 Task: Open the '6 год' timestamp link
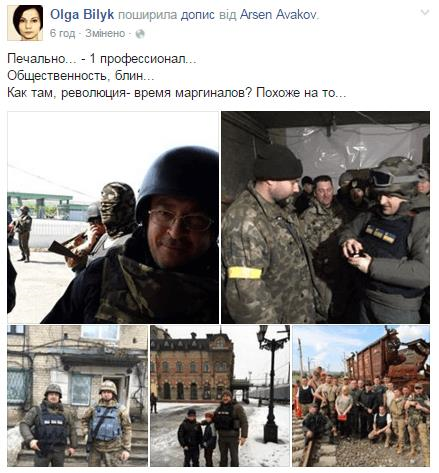(62, 34)
